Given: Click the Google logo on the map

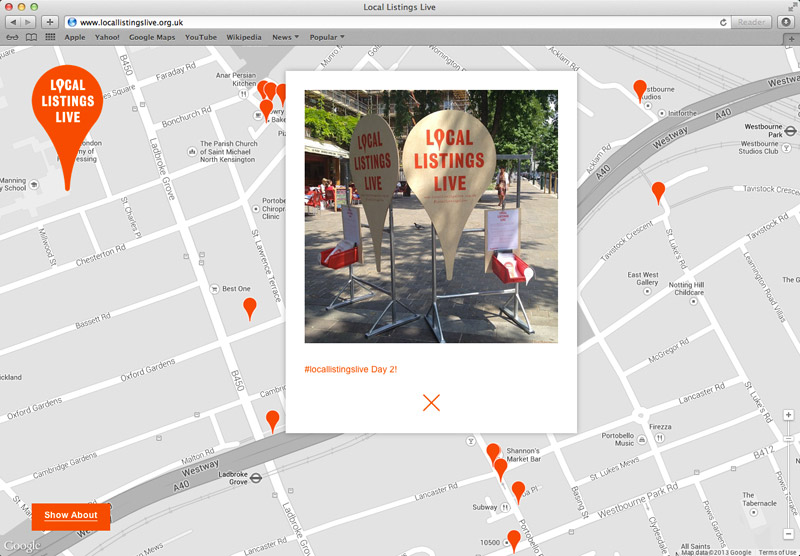Looking at the screenshot, I should pos(21,546).
